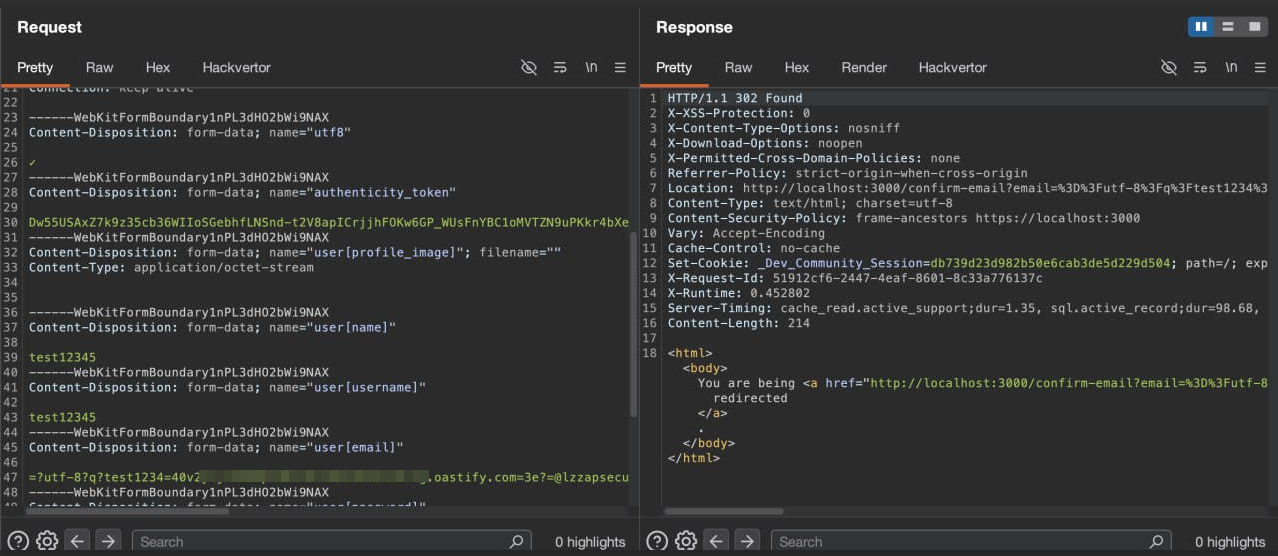
Task: Click Request panel vertical scrollbar
Action: click(632, 325)
